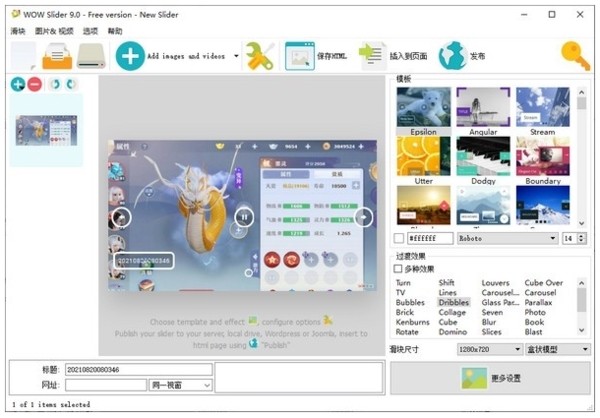Open the 帮助 menu

115,31
